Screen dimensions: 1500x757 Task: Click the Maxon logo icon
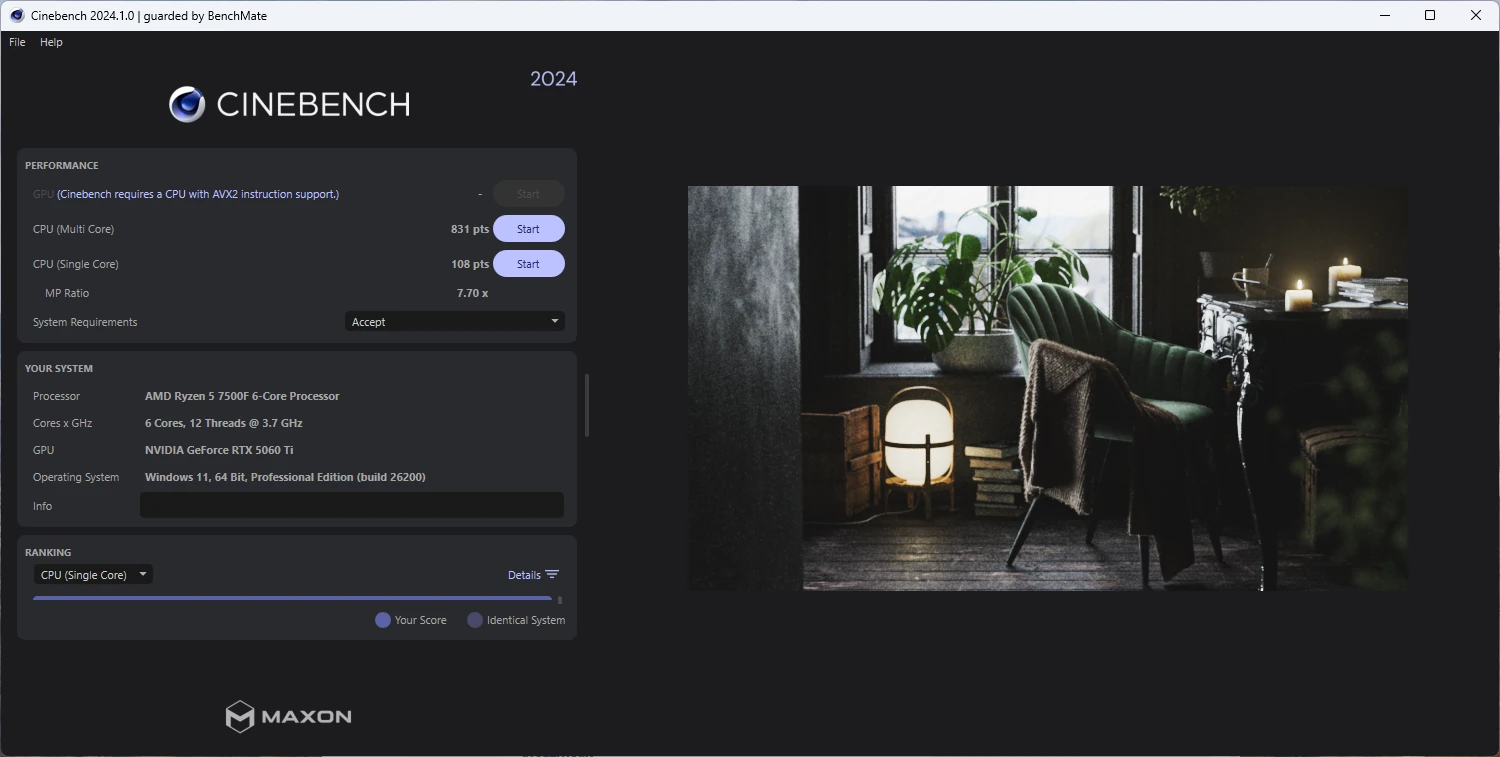point(240,716)
